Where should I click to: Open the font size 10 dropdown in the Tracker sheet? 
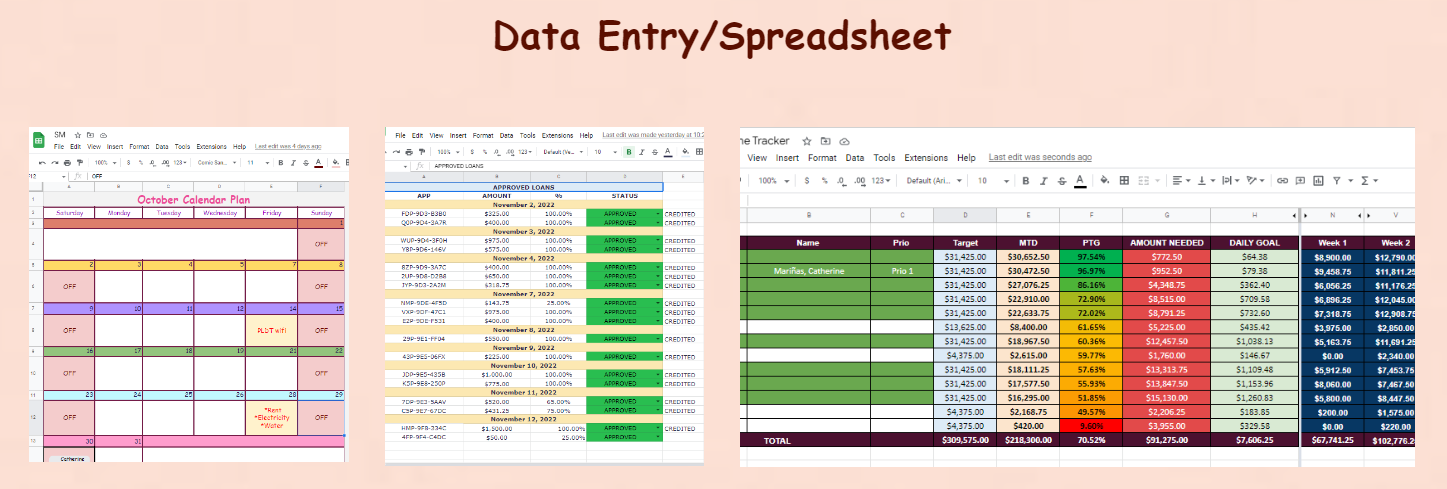pos(992,180)
